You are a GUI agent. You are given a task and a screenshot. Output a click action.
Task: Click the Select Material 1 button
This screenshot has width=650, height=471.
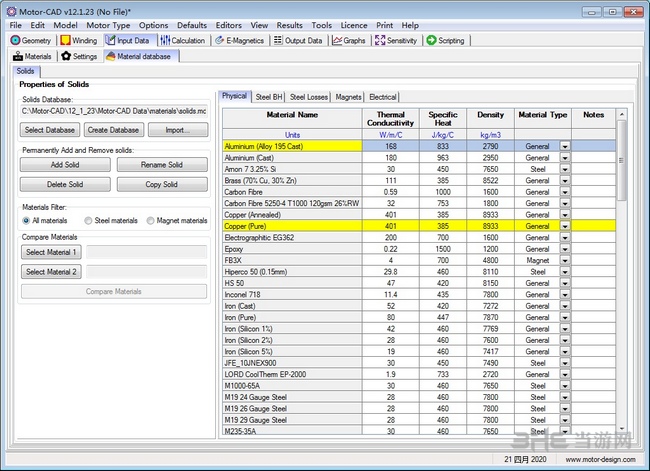(x=51, y=252)
